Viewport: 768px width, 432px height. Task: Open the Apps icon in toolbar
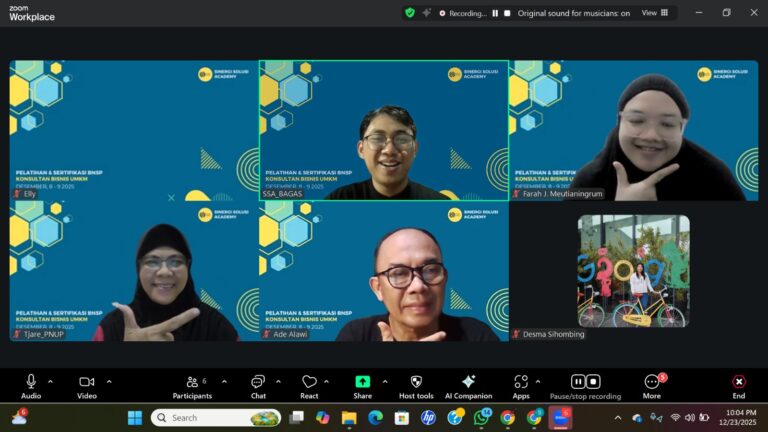(521, 382)
